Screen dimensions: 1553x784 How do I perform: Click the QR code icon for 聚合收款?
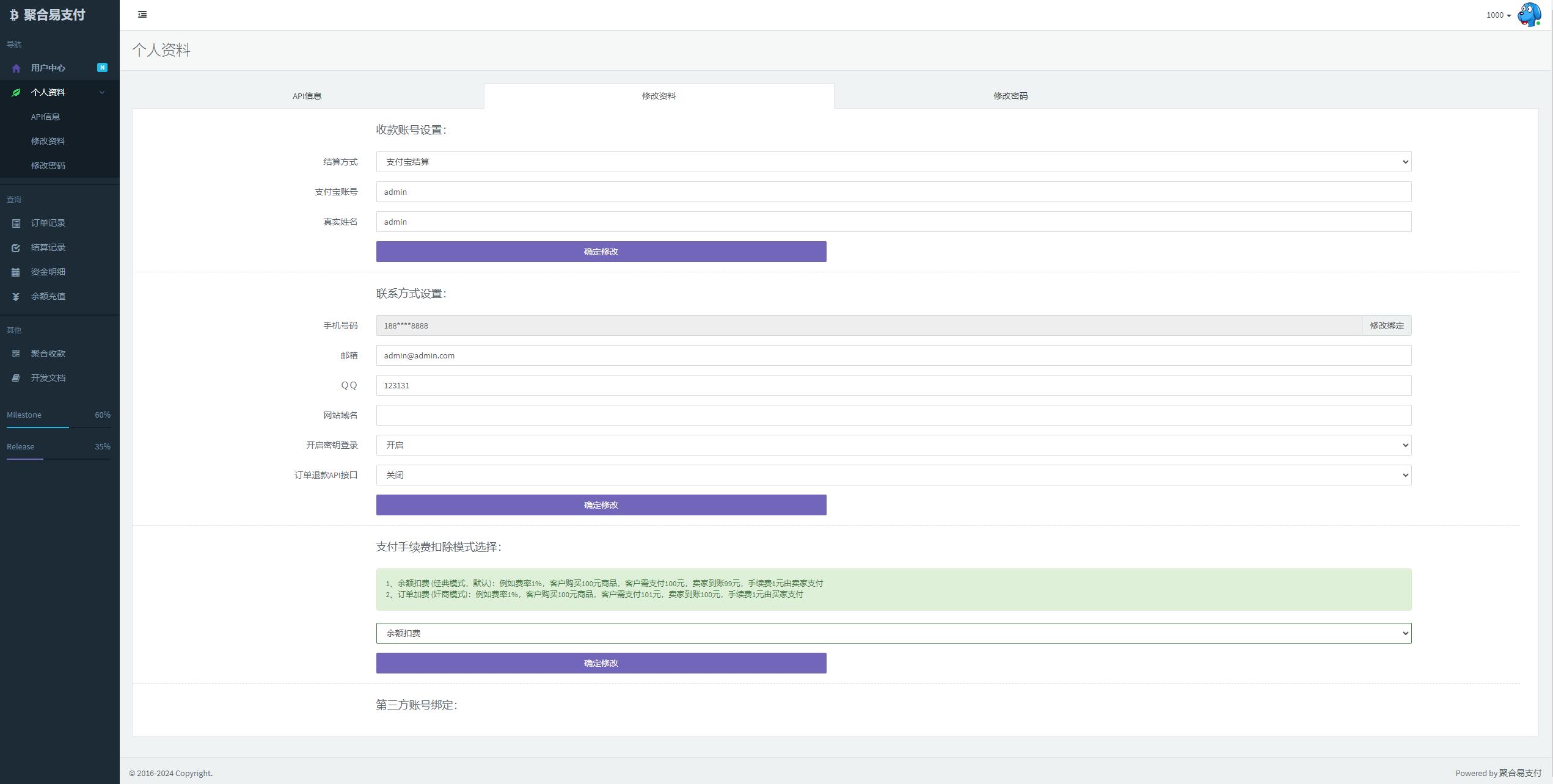pos(16,354)
